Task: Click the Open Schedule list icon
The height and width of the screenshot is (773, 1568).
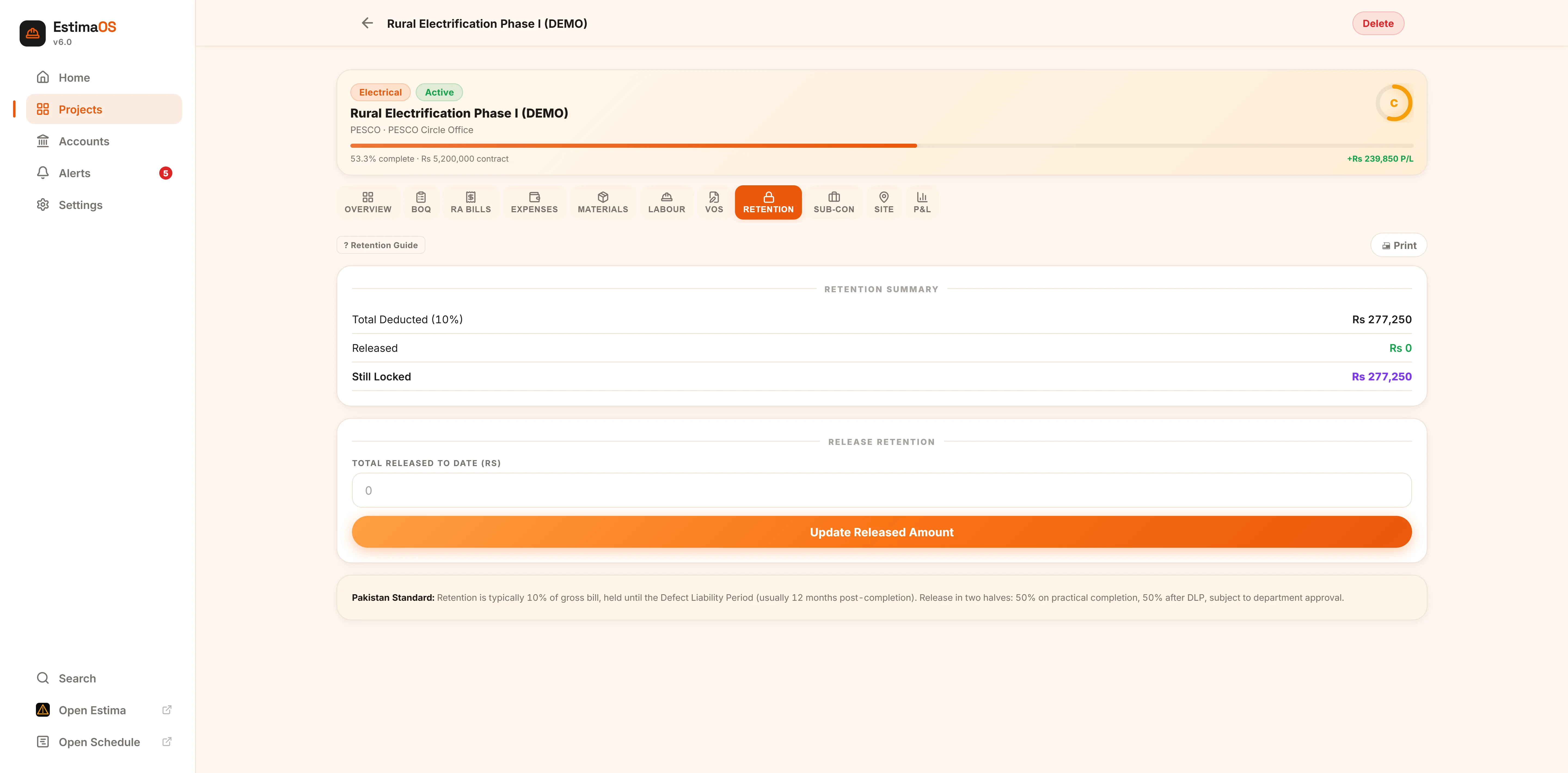Action: tap(43, 742)
